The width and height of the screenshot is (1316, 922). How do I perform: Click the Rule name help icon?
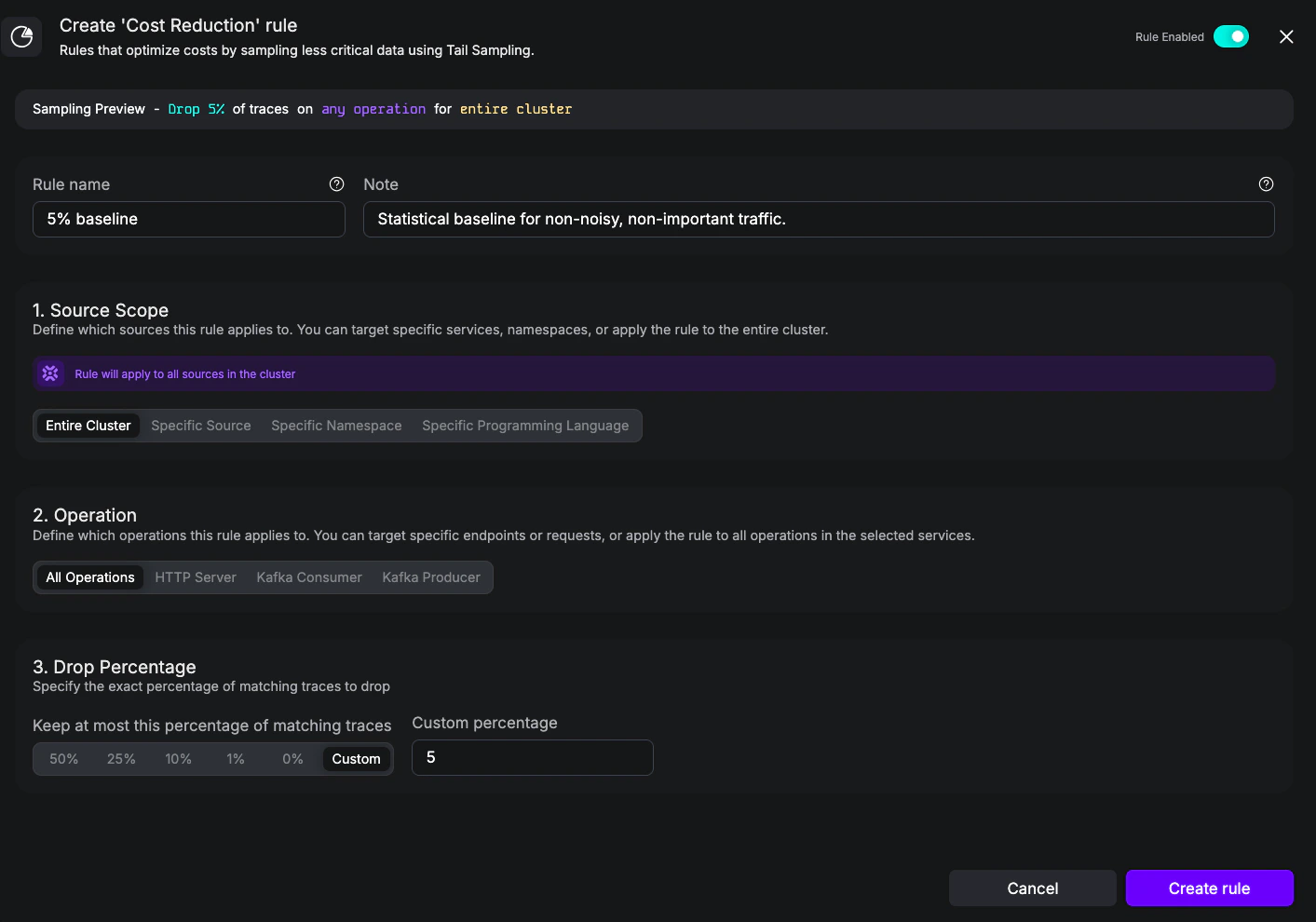coord(337,184)
